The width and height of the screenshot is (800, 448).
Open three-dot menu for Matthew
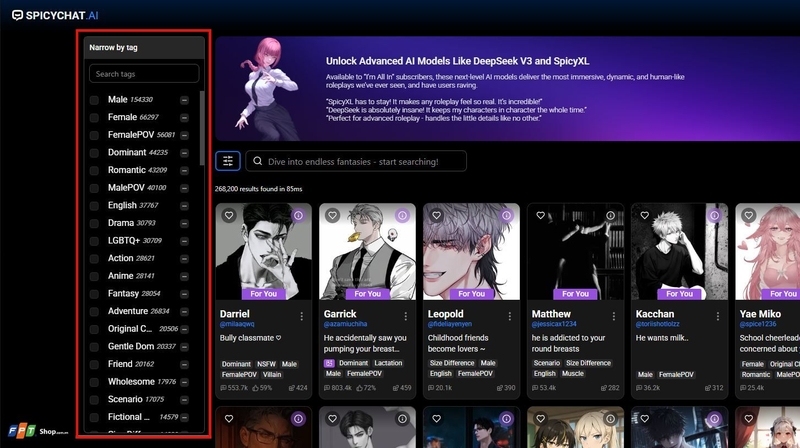(614, 316)
